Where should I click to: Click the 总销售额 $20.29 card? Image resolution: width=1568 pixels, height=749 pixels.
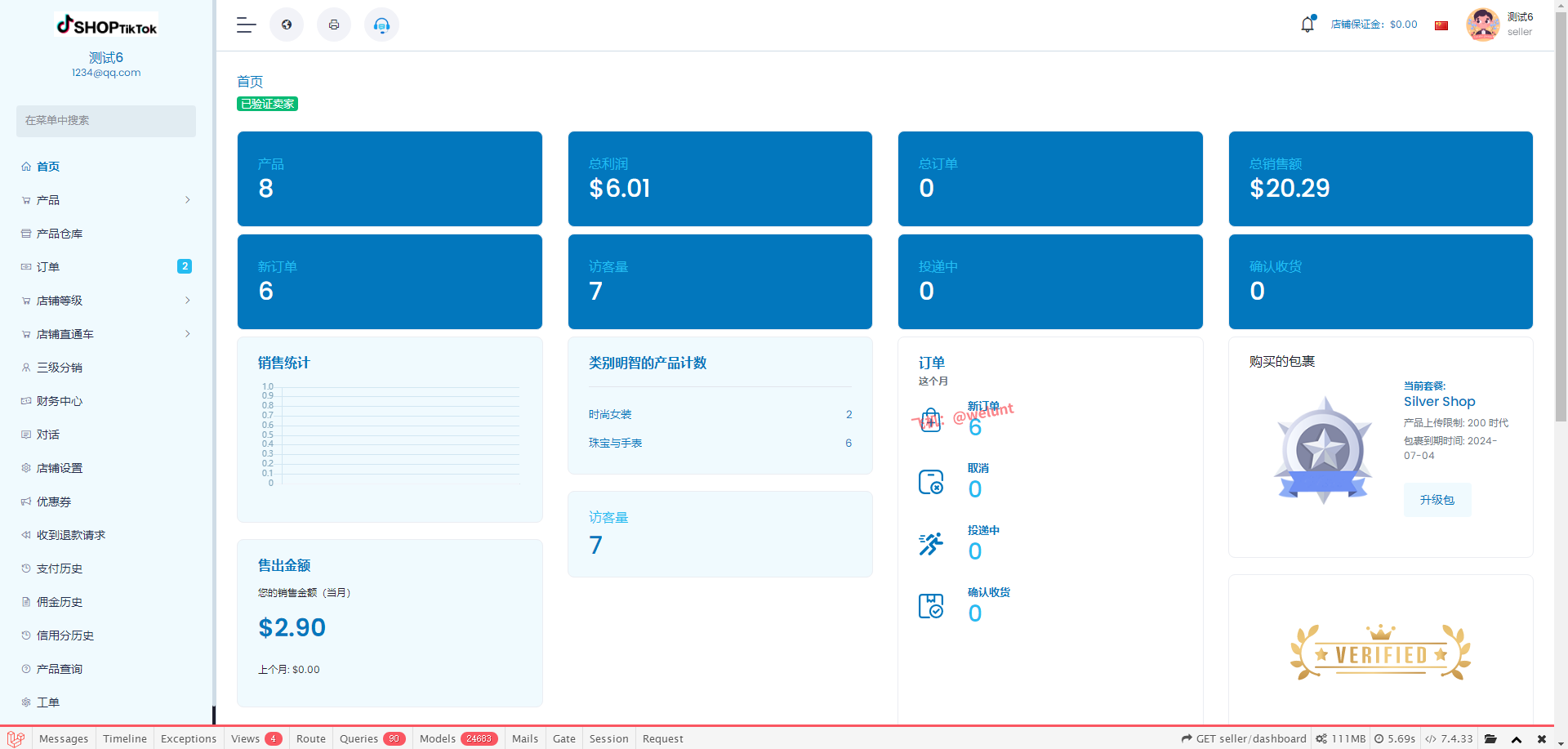click(x=1381, y=179)
